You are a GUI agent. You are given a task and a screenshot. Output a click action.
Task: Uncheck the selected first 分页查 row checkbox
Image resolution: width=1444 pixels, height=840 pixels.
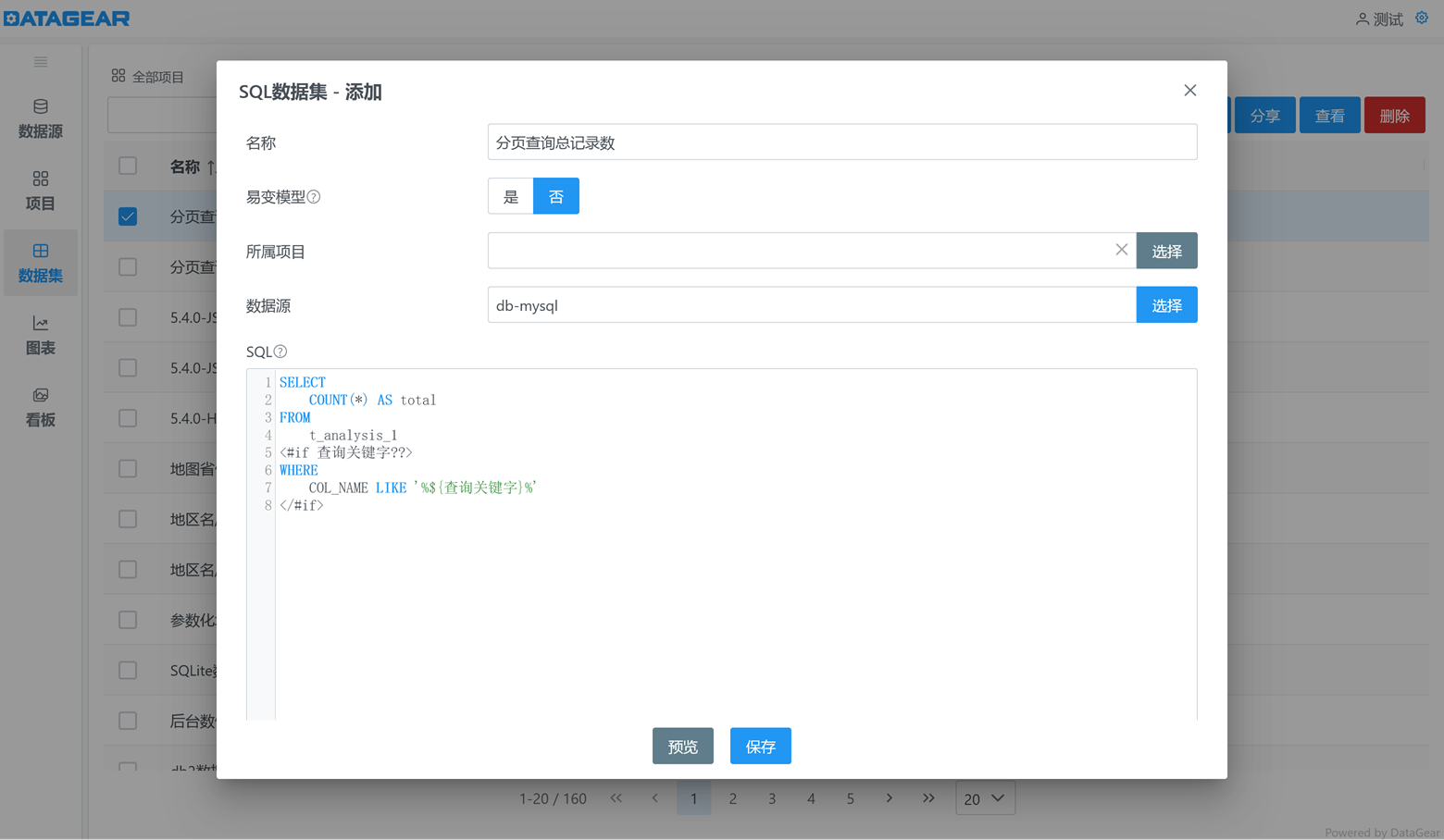click(128, 216)
